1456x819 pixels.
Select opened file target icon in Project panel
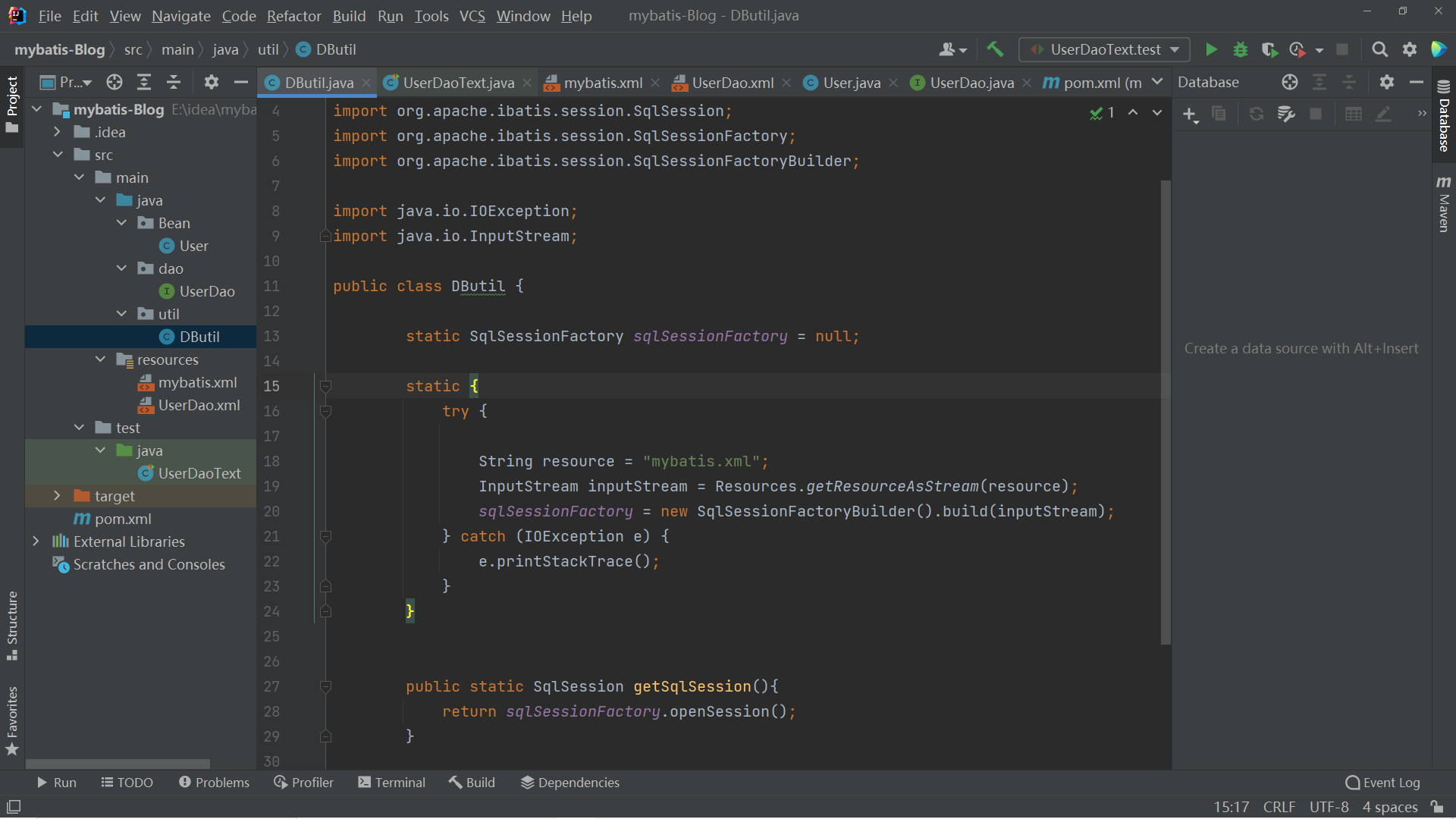coord(115,83)
